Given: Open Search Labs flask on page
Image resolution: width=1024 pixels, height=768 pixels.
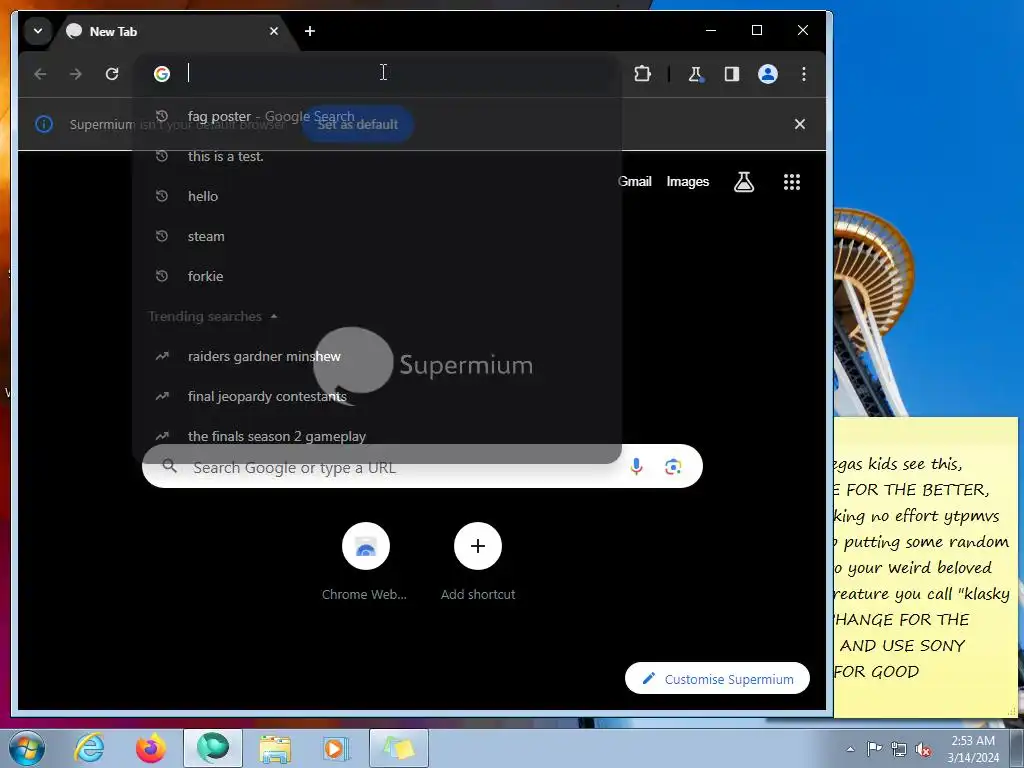Looking at the screenshot, I should click(744, 182).
